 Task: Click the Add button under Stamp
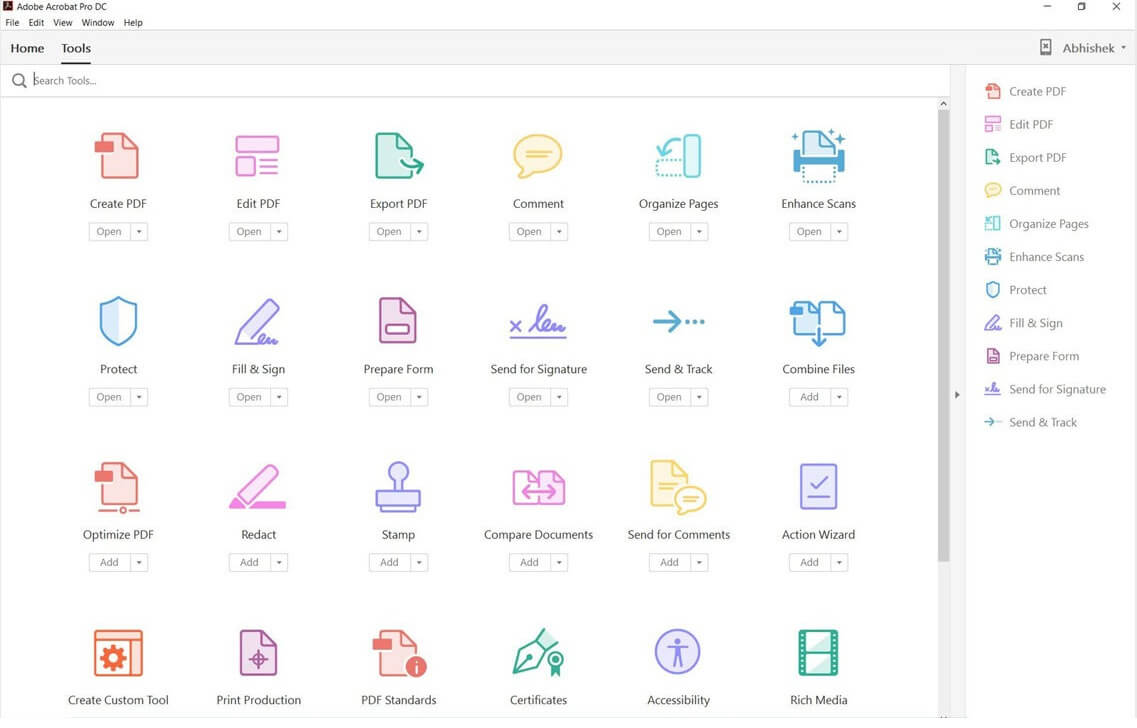[x=389, y=563]
